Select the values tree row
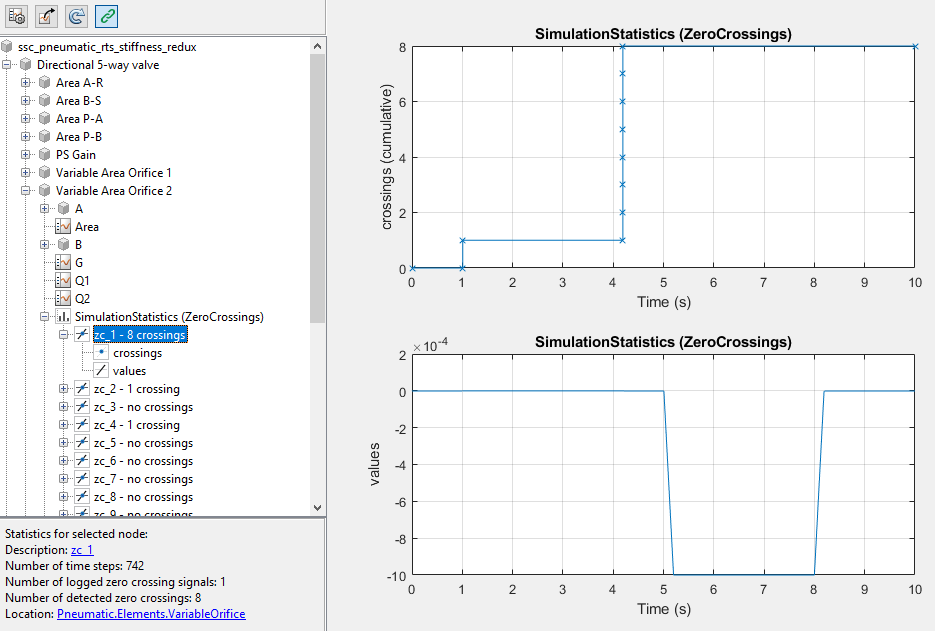The width and height of the screenshot is (935, 631). (129, 370)
